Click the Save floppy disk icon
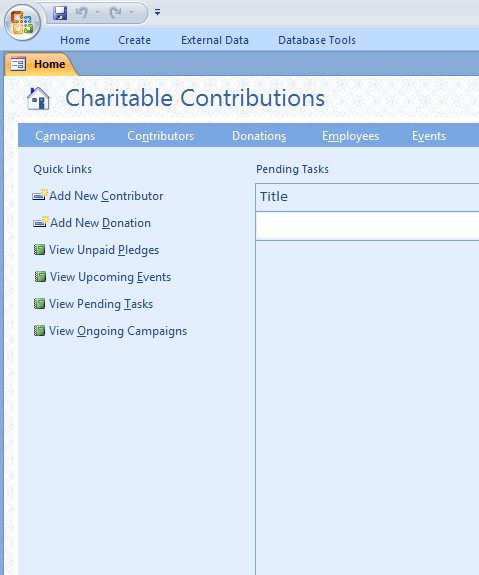 pos(60,13)
